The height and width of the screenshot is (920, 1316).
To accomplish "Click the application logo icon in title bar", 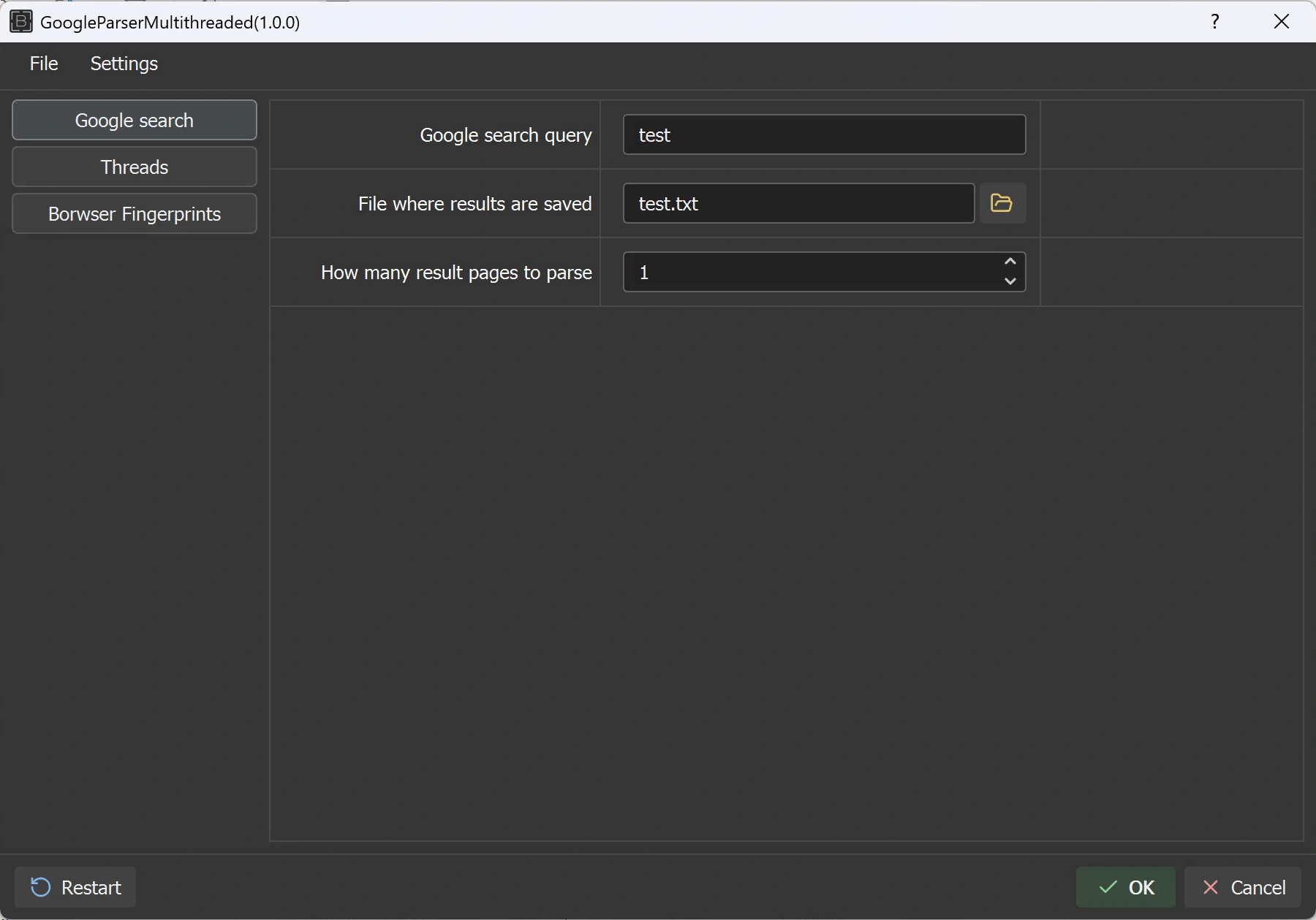I will coord(20,22).
